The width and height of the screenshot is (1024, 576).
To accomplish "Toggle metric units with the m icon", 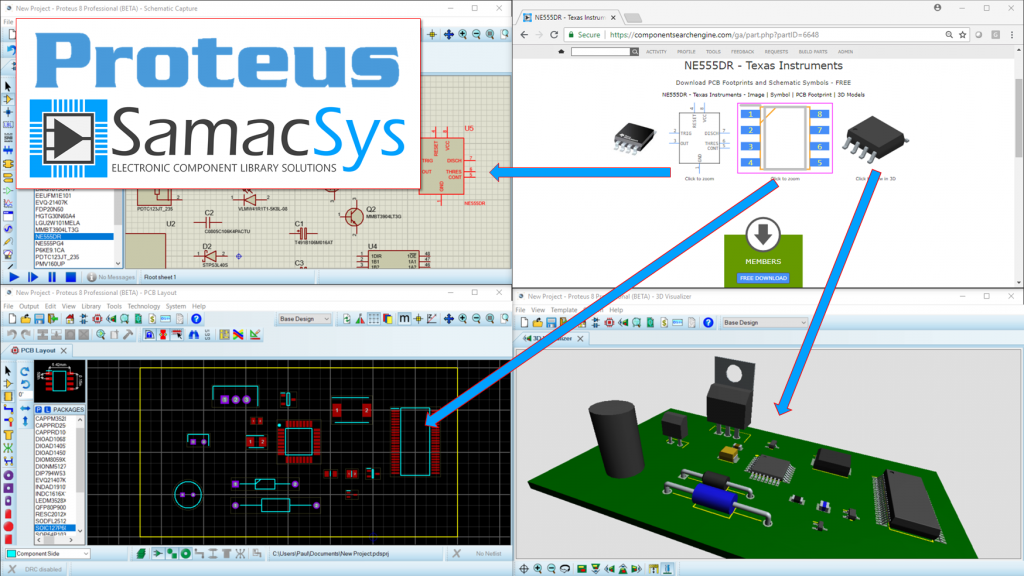I will (x=405, y=318).
